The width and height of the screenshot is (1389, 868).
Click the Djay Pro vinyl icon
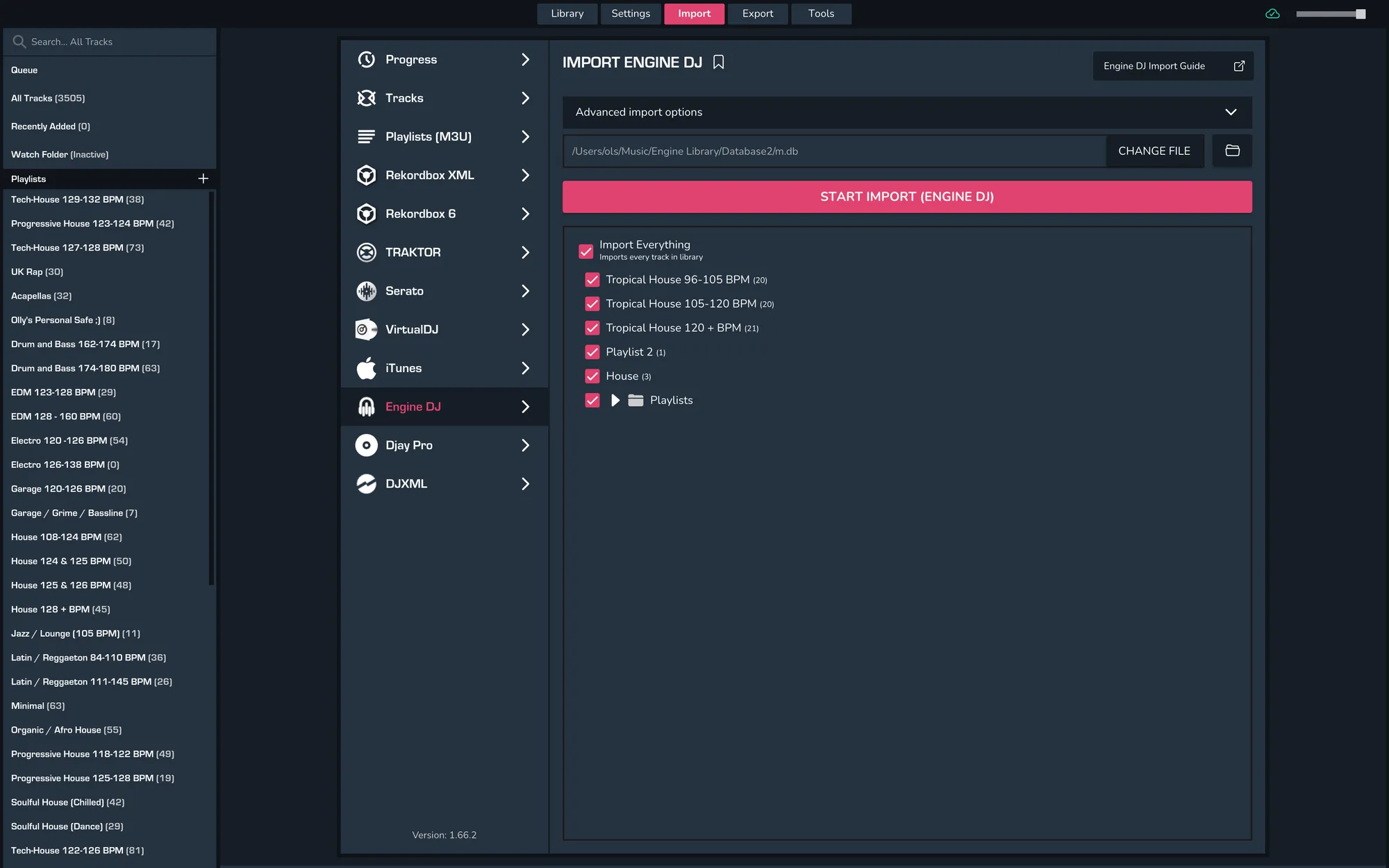(366, 445)
